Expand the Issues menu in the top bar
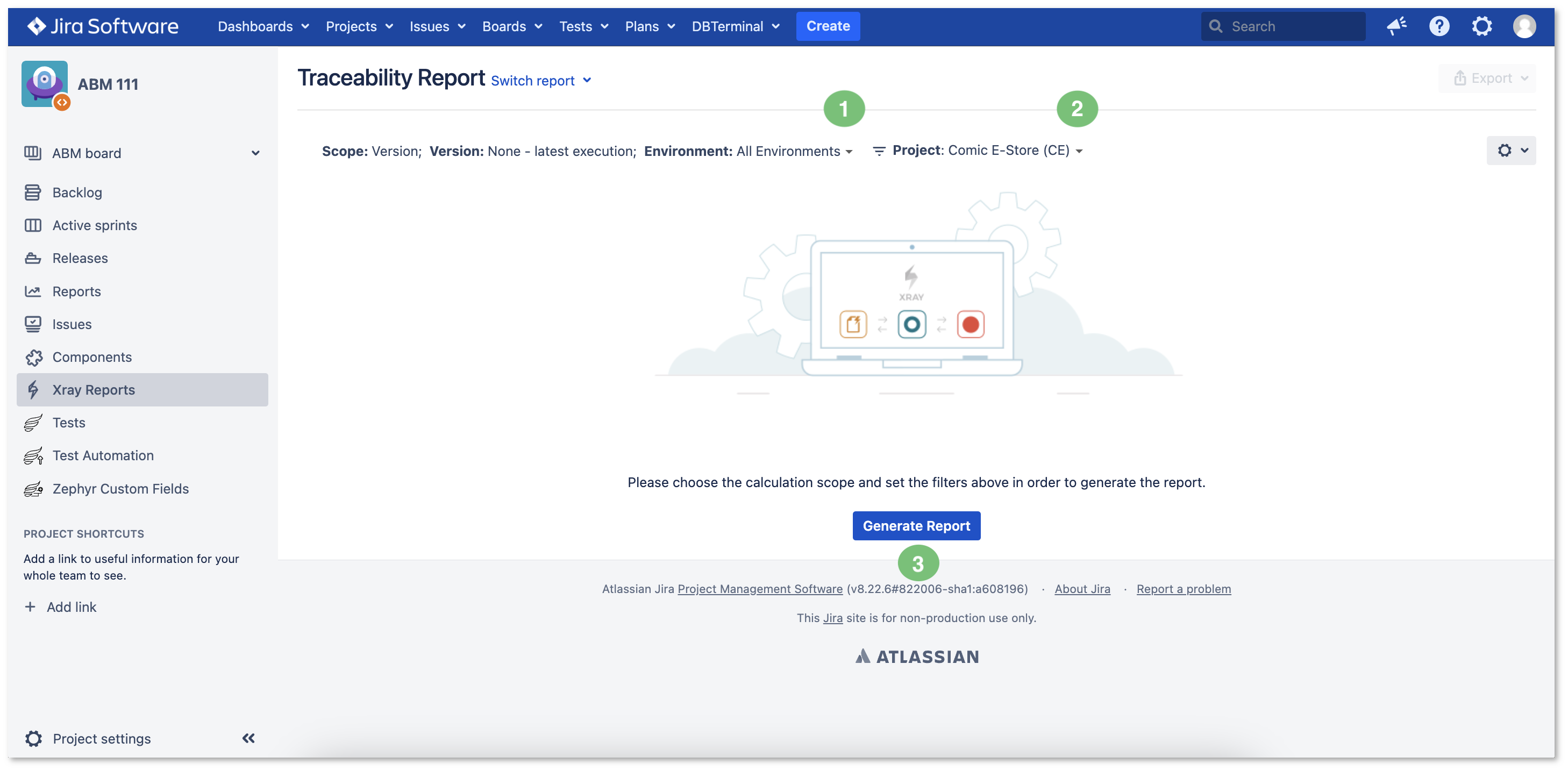1568x771 pixels. tap(437, 26)
